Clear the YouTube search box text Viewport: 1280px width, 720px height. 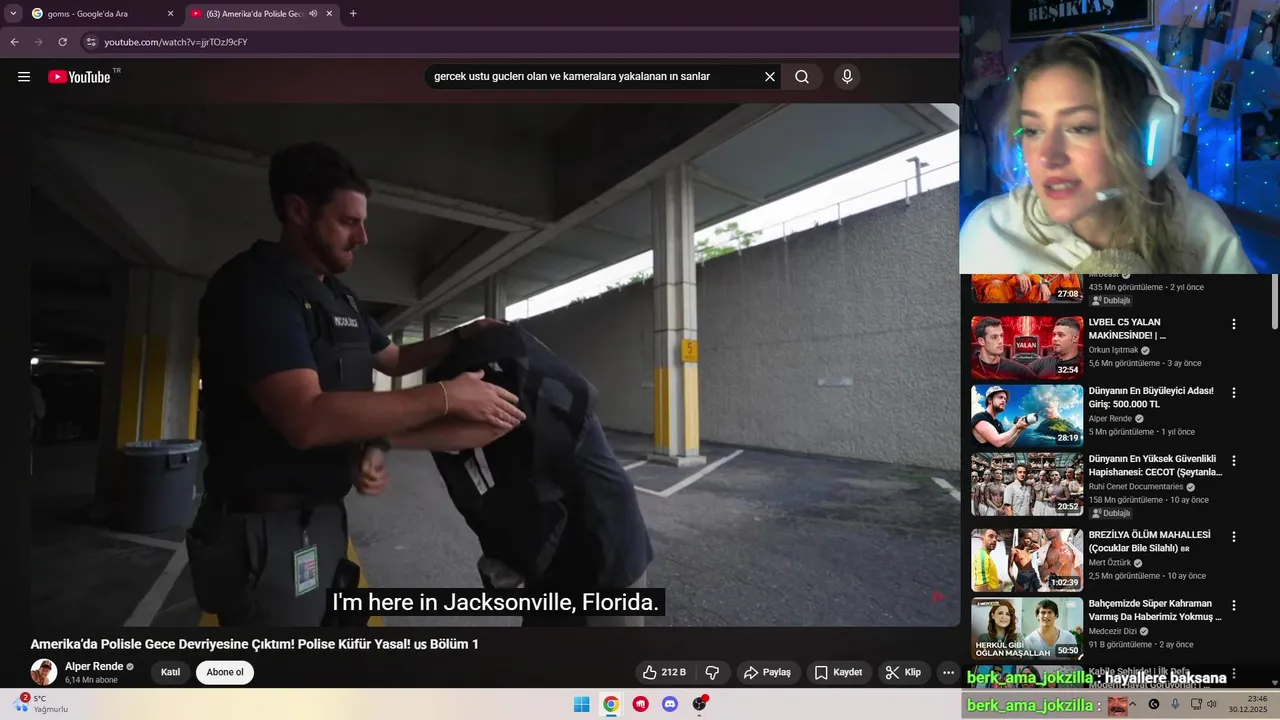tap(770, 77)
